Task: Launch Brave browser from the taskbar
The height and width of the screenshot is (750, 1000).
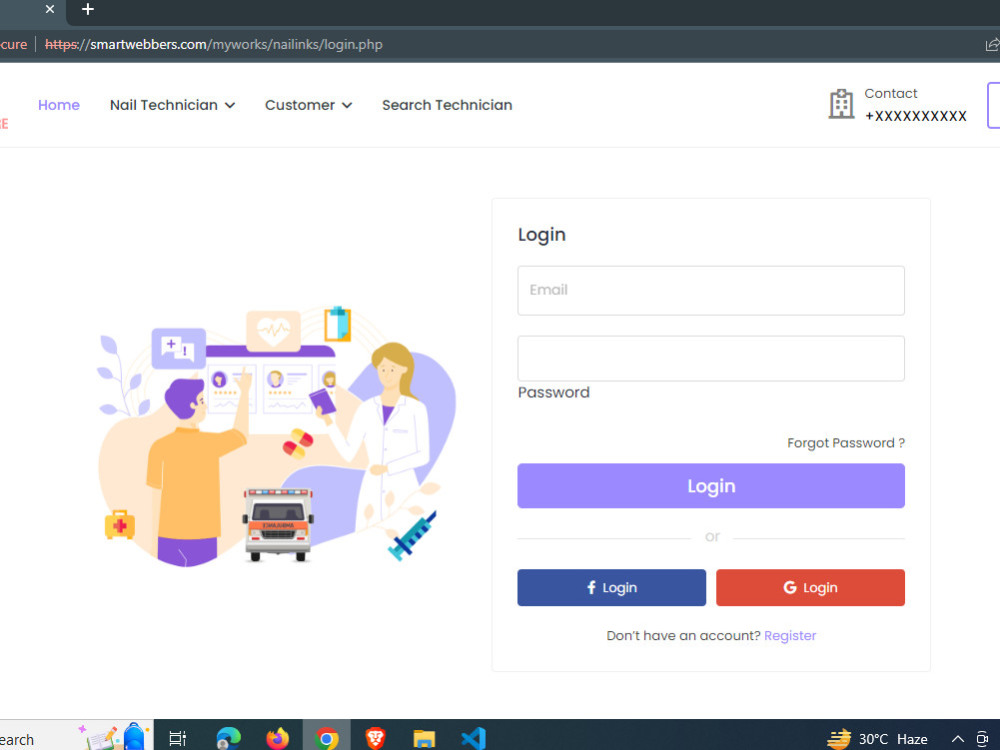Action: point(376,739)
